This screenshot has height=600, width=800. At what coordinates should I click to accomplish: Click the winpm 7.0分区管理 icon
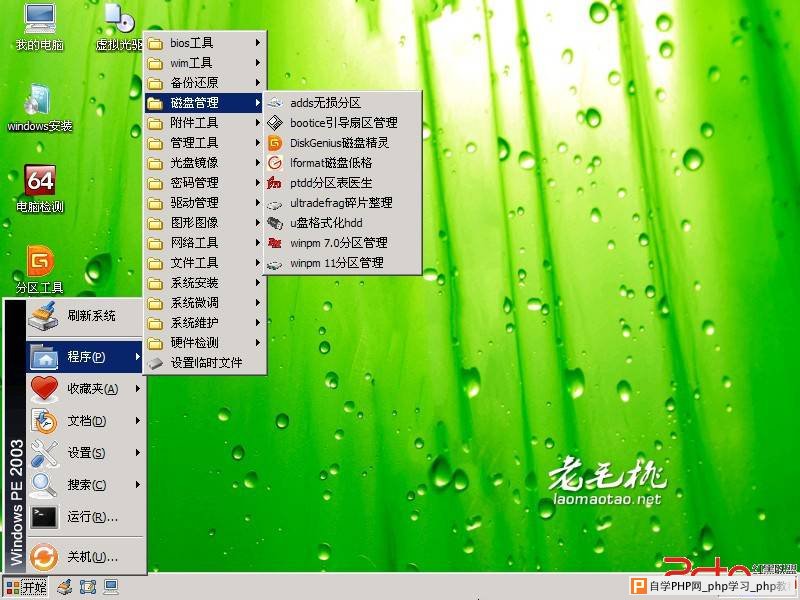click(275, 243)
